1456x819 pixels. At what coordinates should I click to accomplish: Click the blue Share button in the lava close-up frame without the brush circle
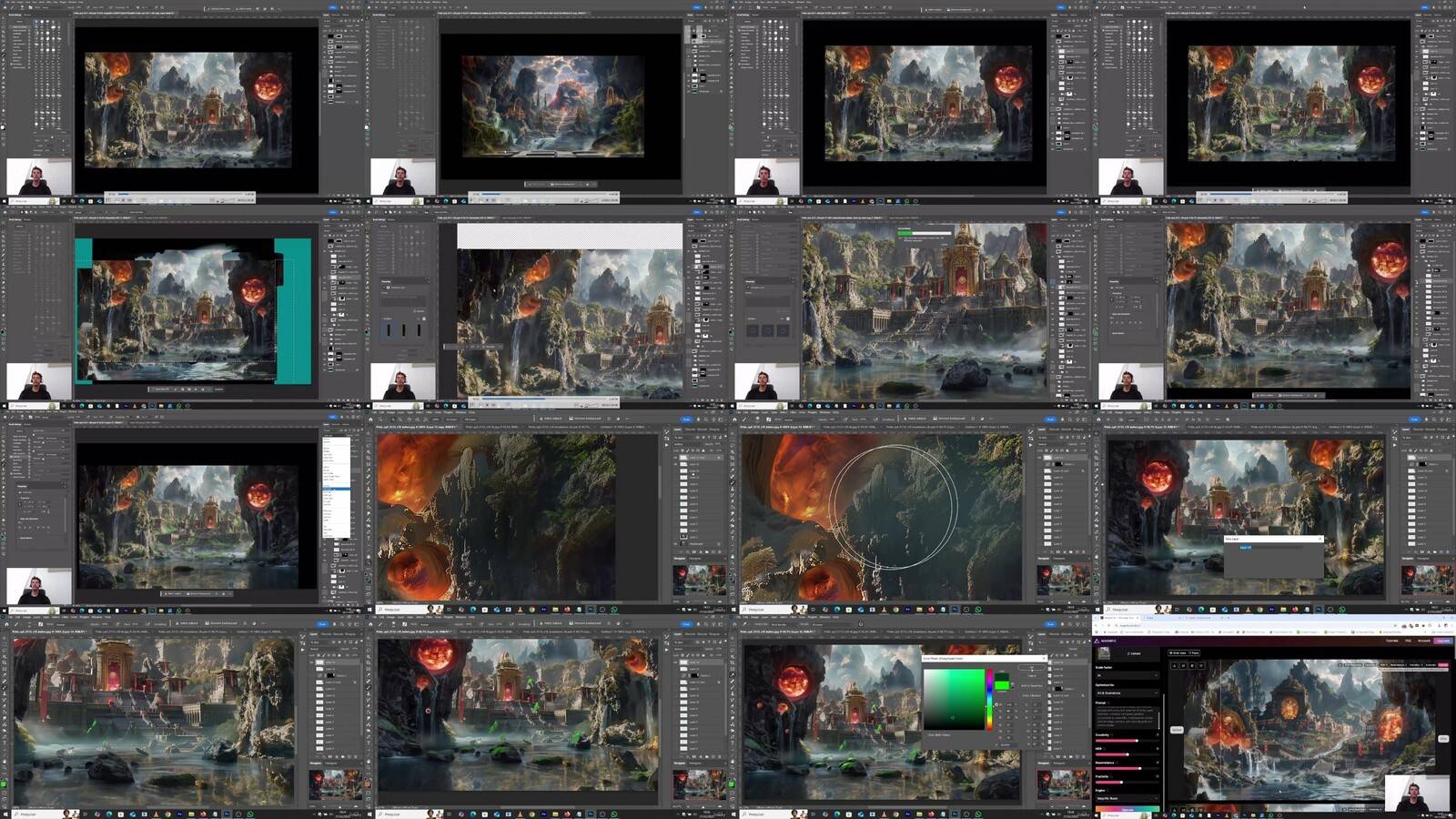(x=686, y=420)
